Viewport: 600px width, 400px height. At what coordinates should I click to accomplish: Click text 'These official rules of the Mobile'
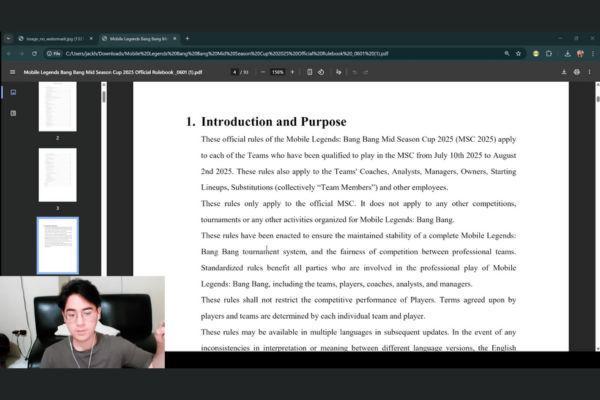point(256,139)
